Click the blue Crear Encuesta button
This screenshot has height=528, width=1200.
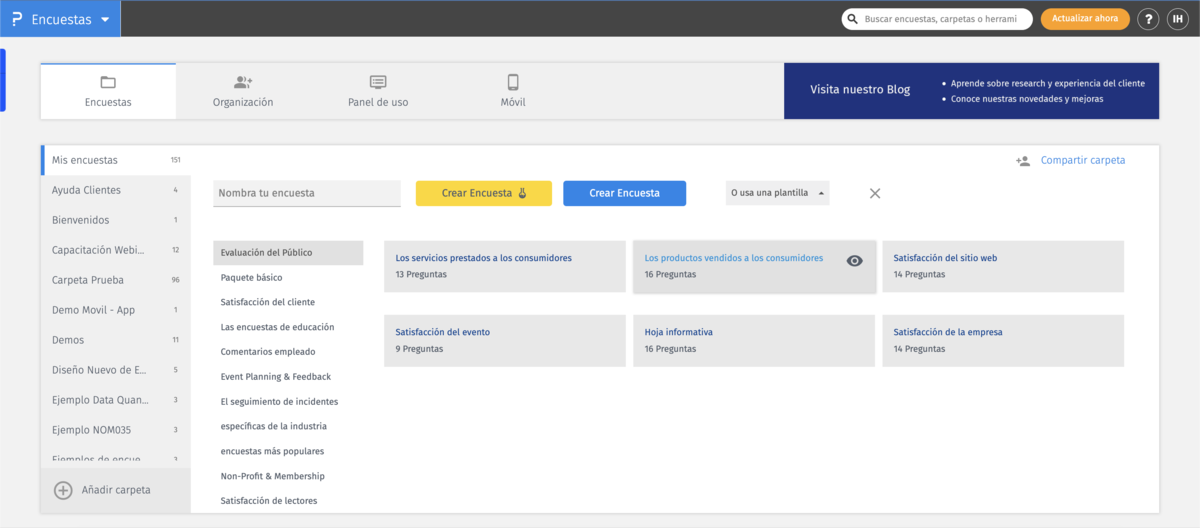[624, 193]
